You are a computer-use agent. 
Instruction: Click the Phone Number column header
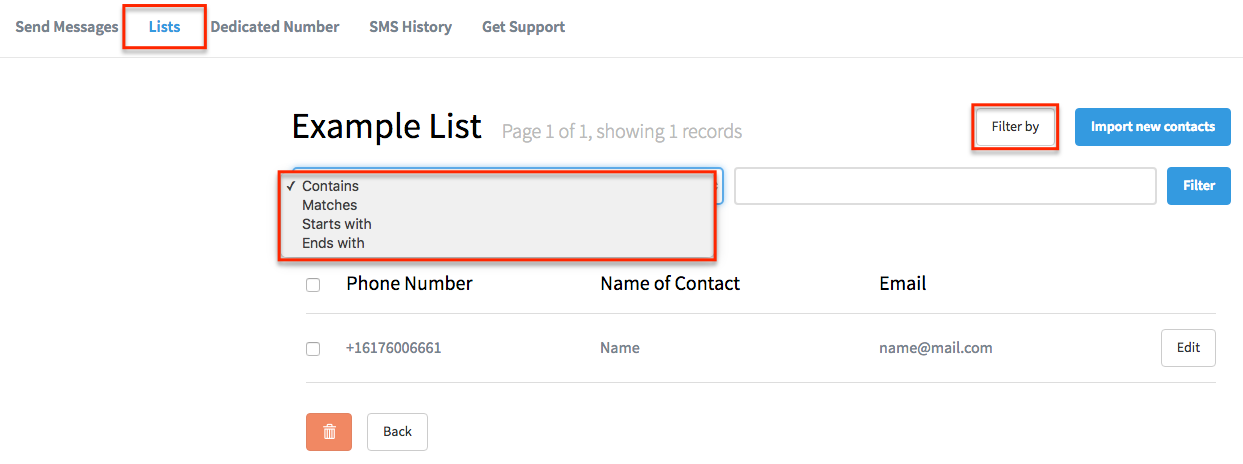[x=409, y=283]
